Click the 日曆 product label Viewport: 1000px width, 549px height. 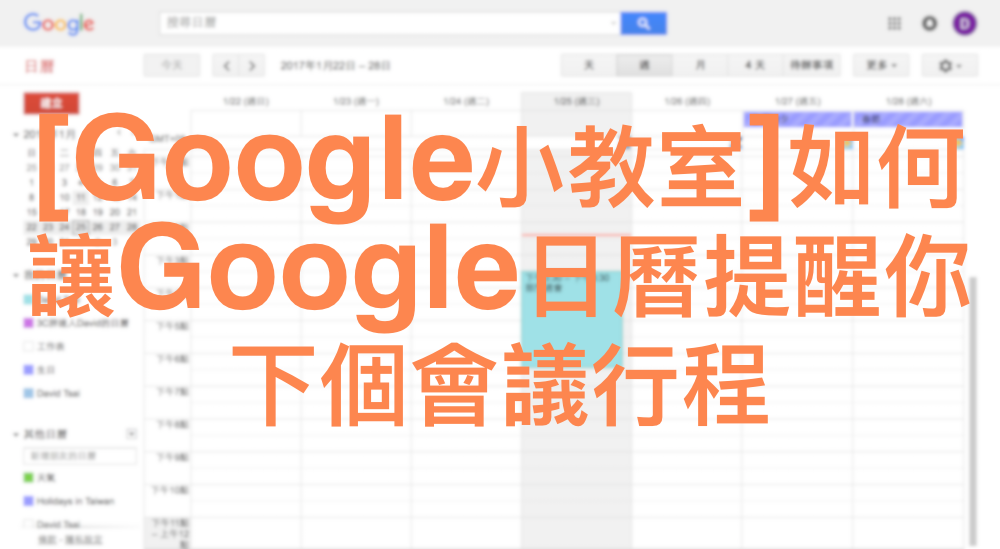click(x=40, y=66)
